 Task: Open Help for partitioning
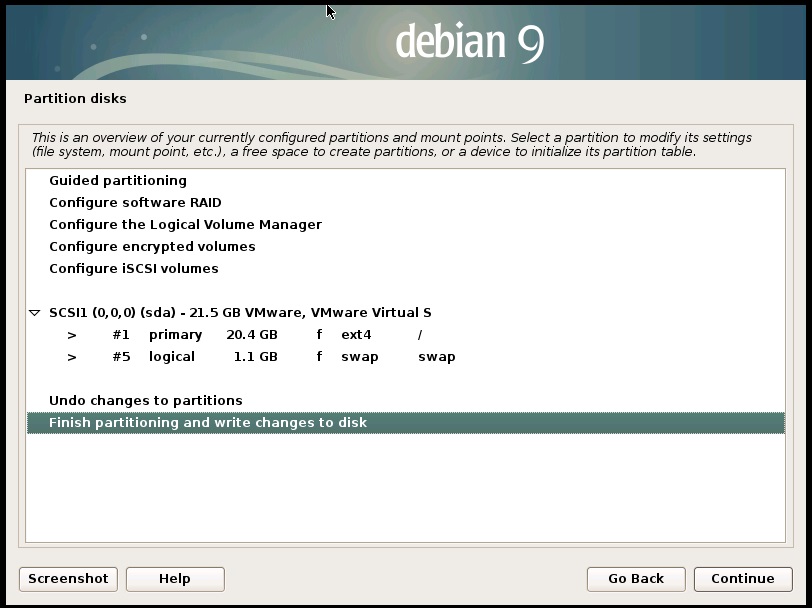pos(175,579)
